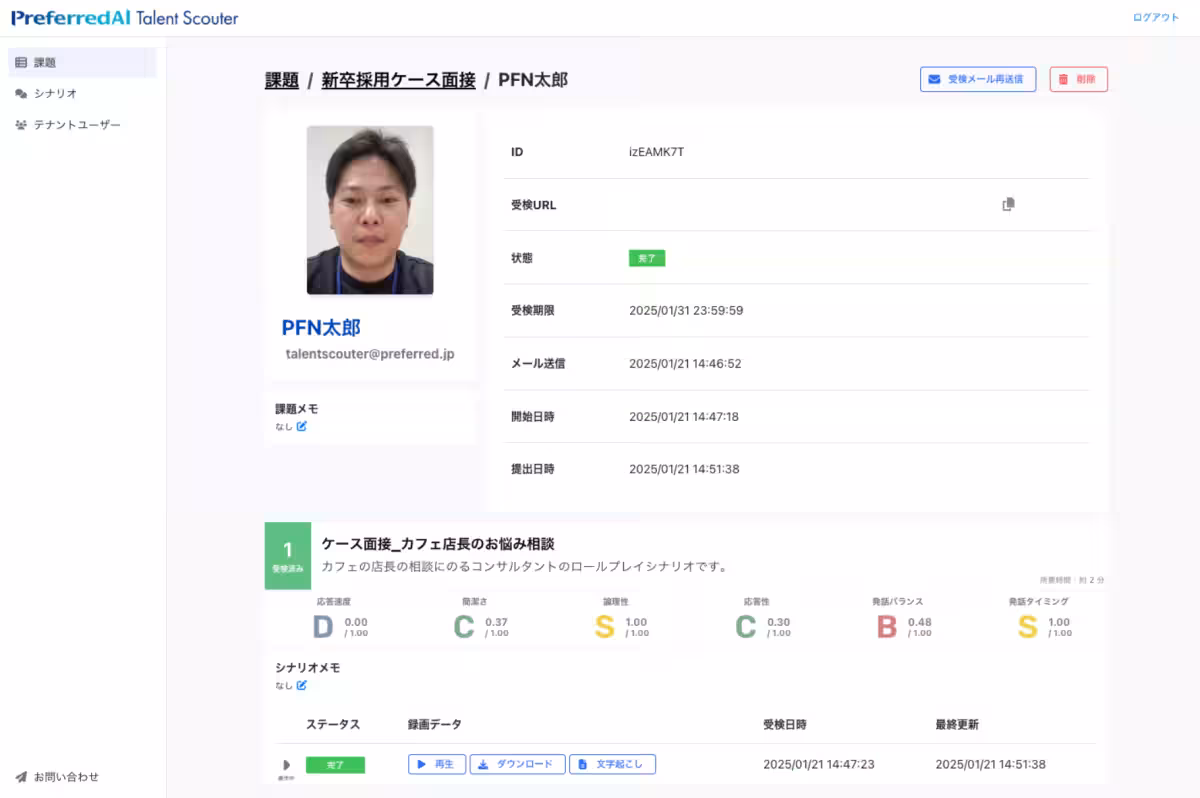Viewport: 1200px width, 798px height.
Task: Select the テナントユーザー users icon
Action: coord(22,125)
